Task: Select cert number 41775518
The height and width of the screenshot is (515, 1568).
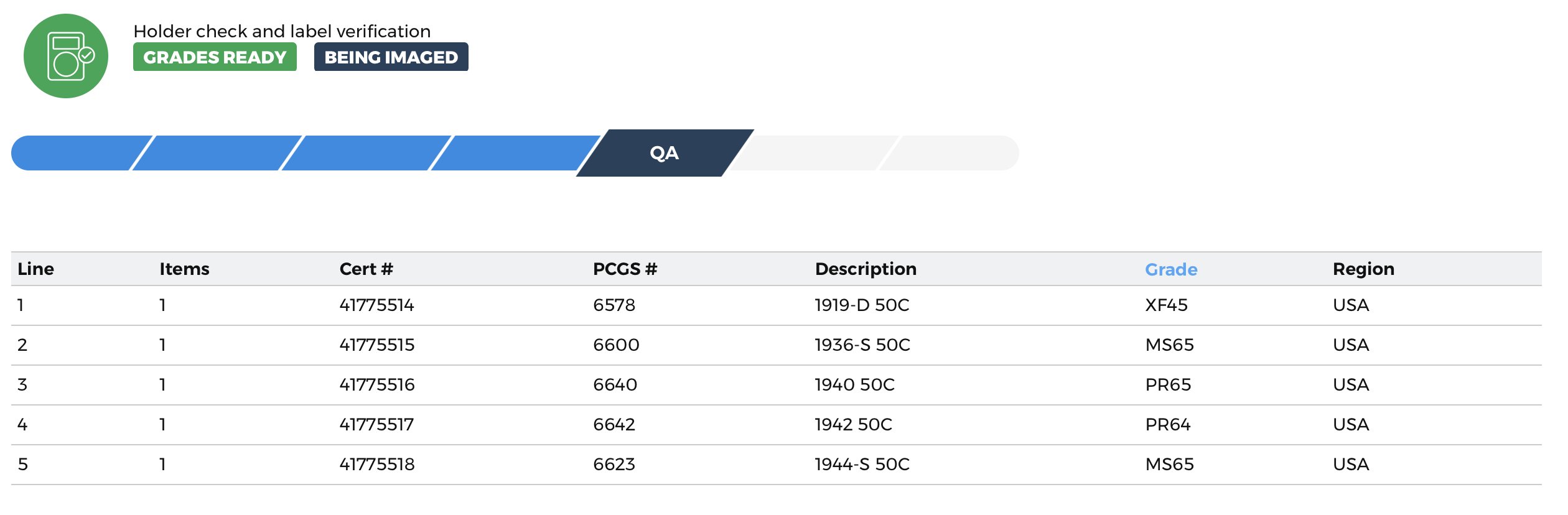Action: tap(377, 465)
